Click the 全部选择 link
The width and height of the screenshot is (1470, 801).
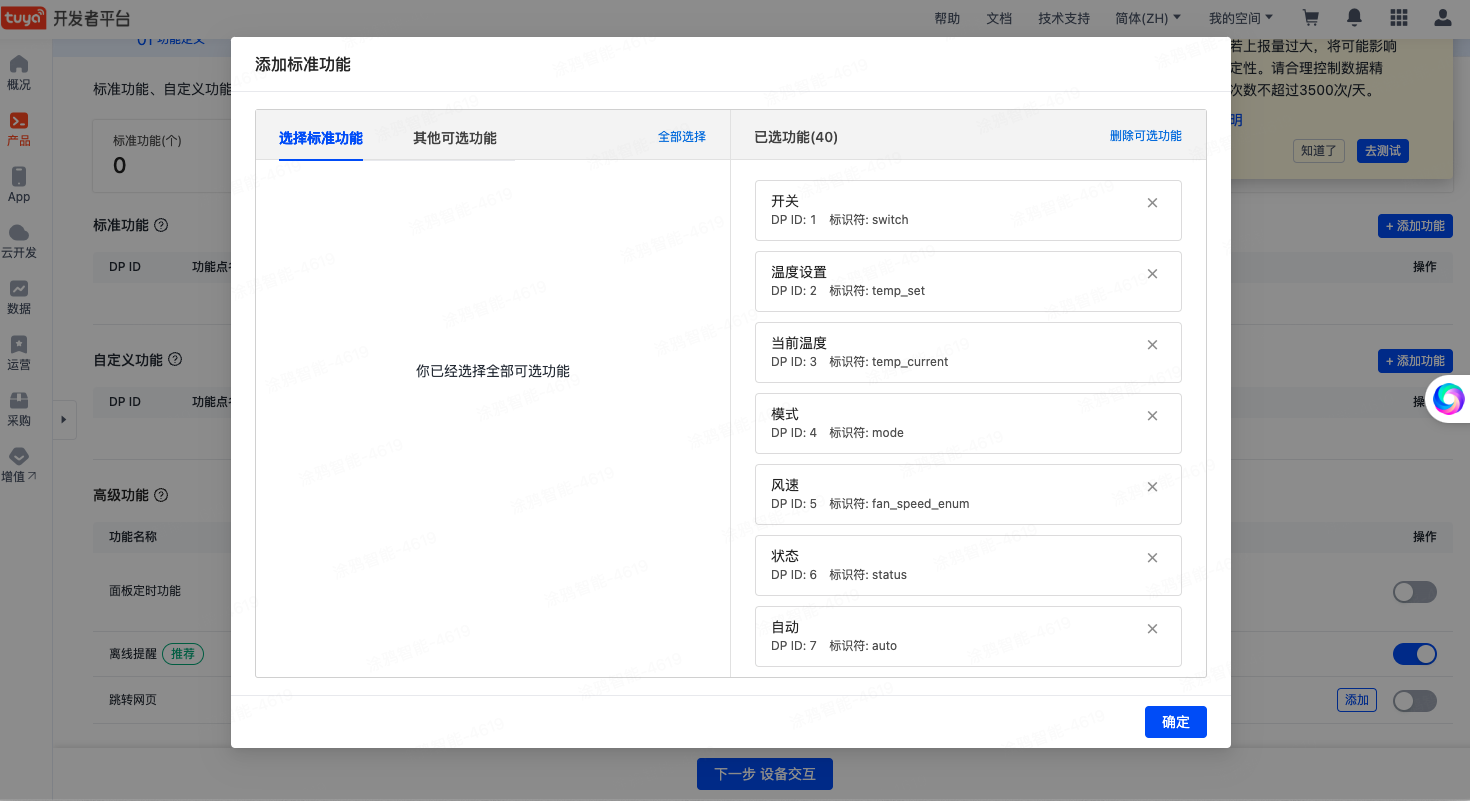681,136
